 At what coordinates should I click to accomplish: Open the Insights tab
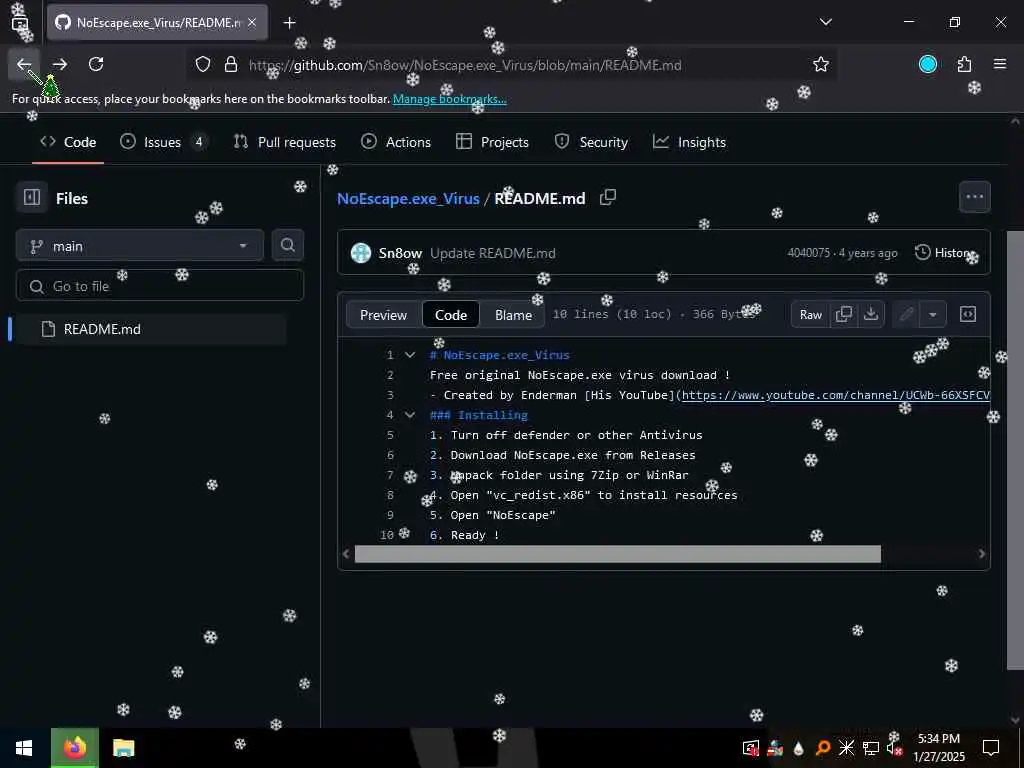click(690, 142)
